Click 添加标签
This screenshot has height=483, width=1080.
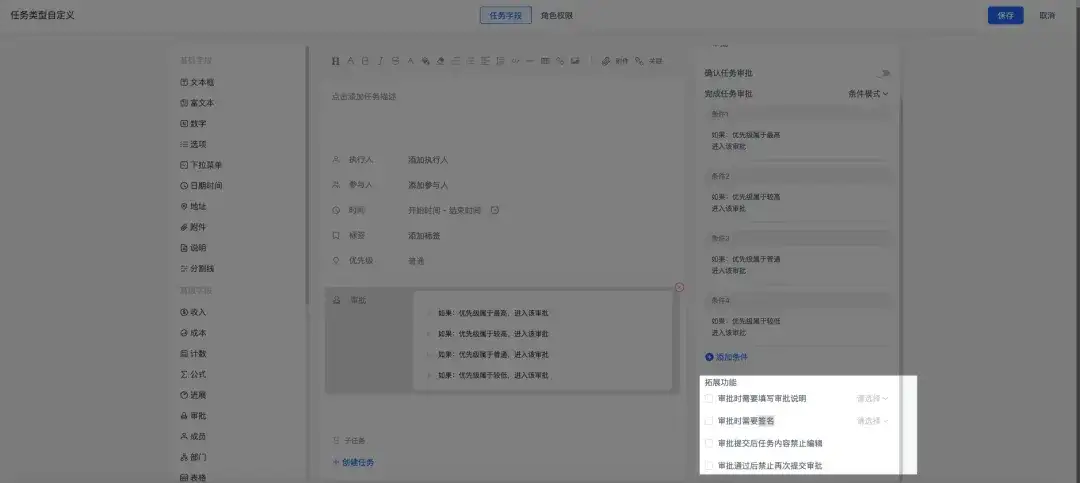click(424, 236)
